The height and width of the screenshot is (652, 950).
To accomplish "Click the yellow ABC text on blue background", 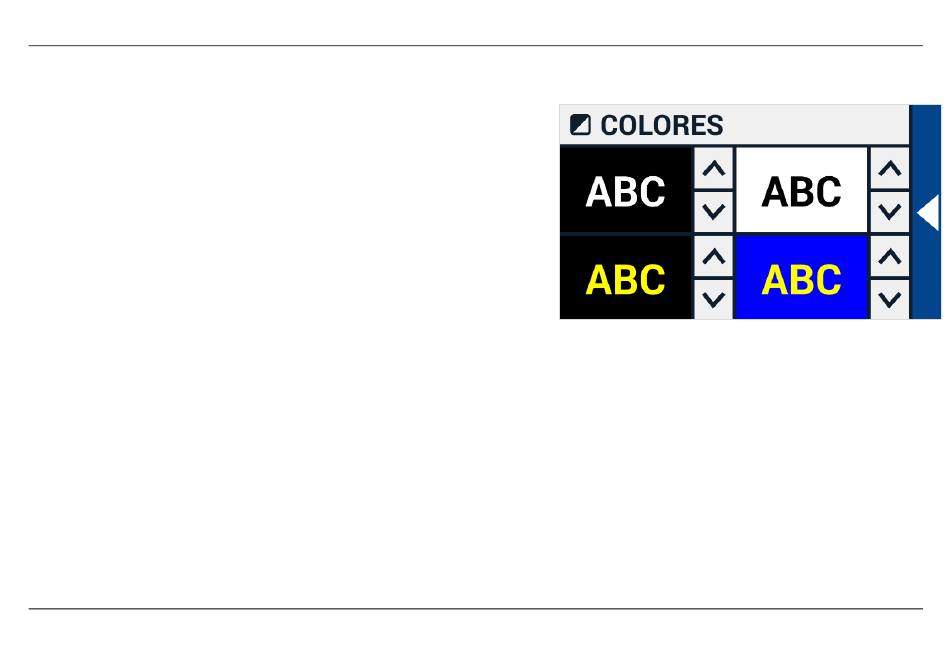I will pos(802,279).
